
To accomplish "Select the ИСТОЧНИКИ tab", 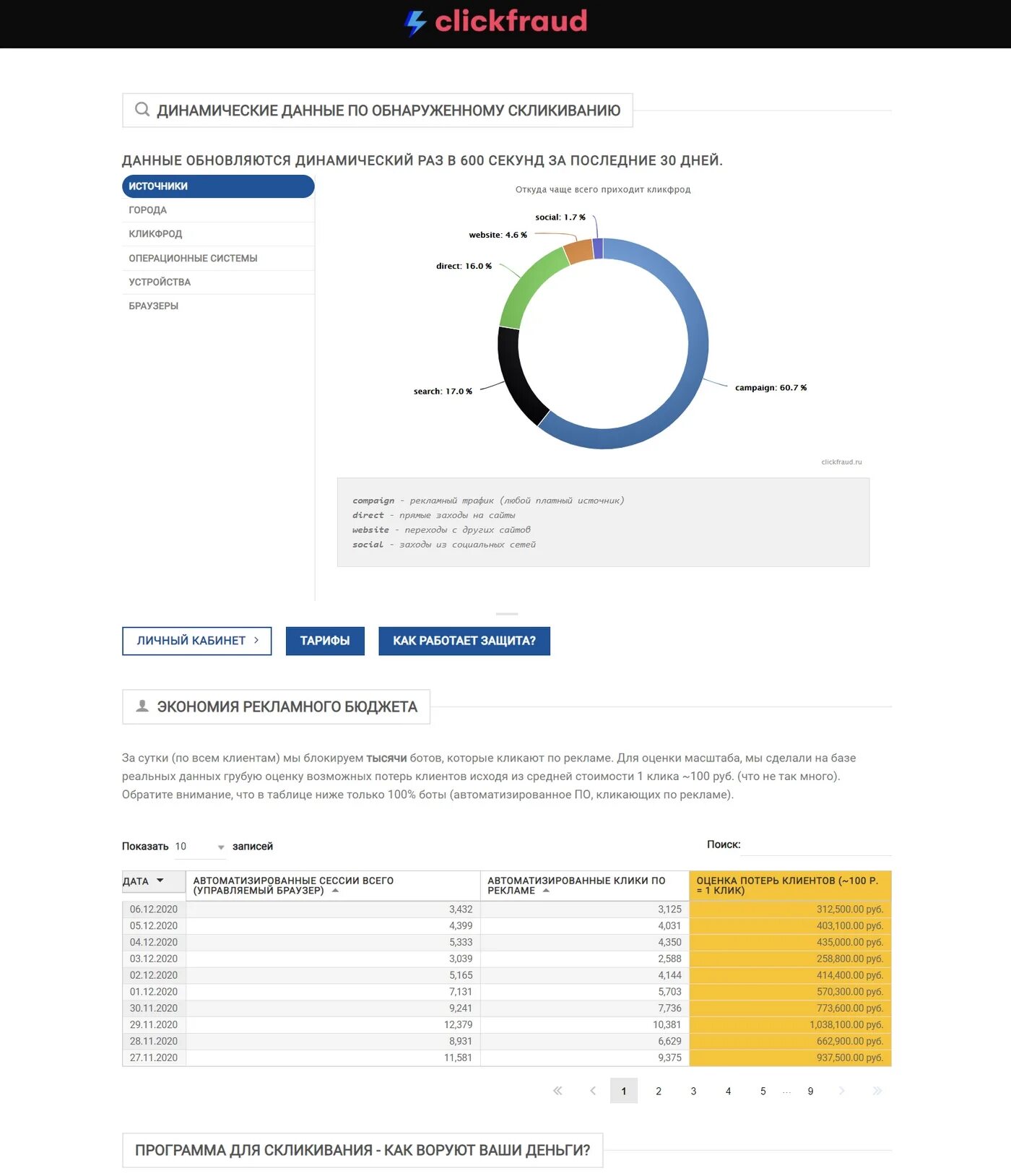I will (218, 186).
